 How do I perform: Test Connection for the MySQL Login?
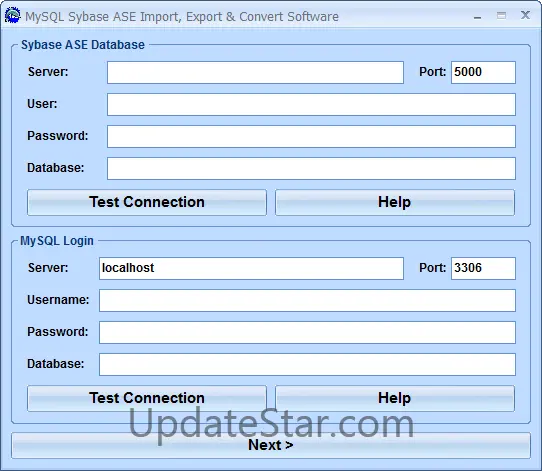[x=147, y=398]
